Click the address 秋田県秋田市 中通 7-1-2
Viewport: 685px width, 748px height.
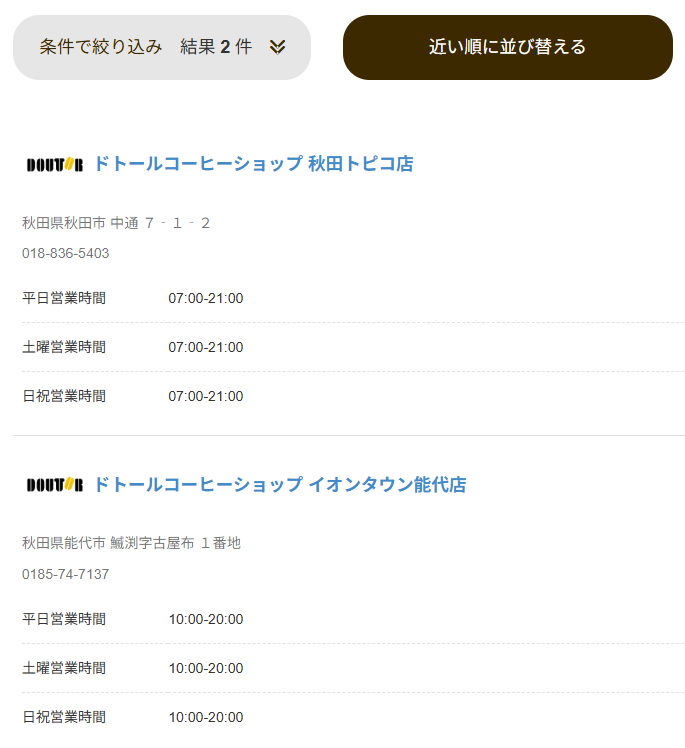[116, 223]
